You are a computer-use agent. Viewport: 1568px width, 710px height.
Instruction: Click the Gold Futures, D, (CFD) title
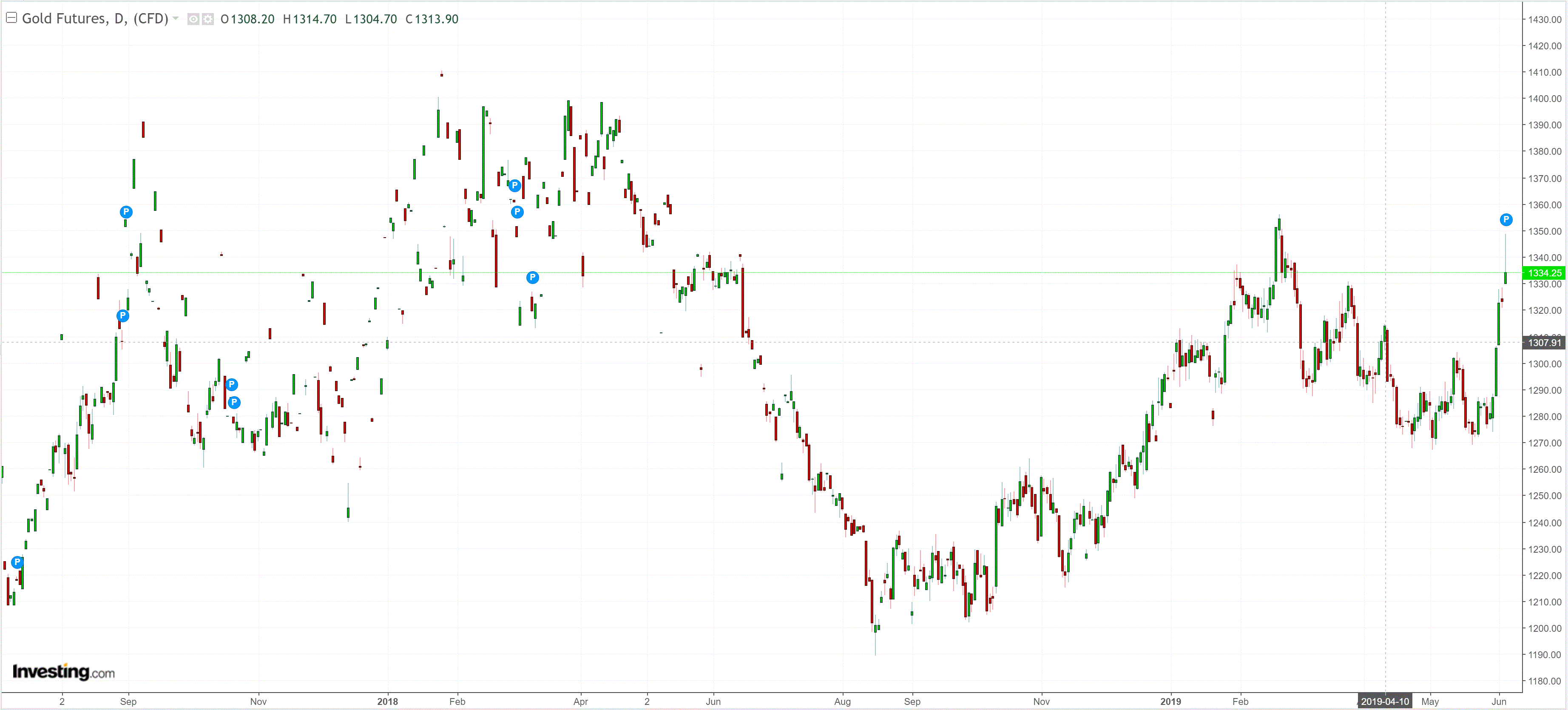(95, 18)
